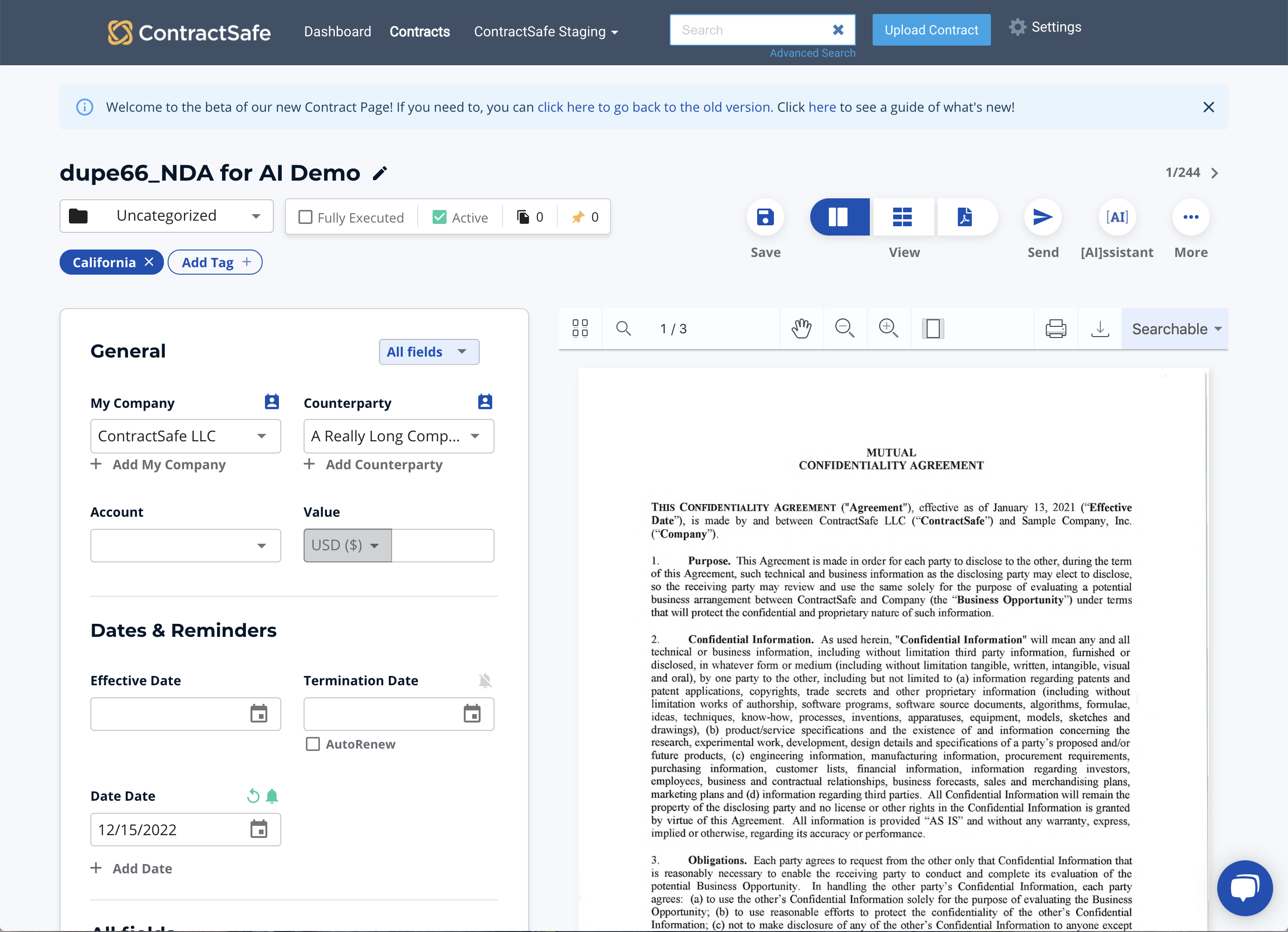Show PDF page thumbnails grid
1288x932 pixels.
pyautogui.click(x=580, y=328)
